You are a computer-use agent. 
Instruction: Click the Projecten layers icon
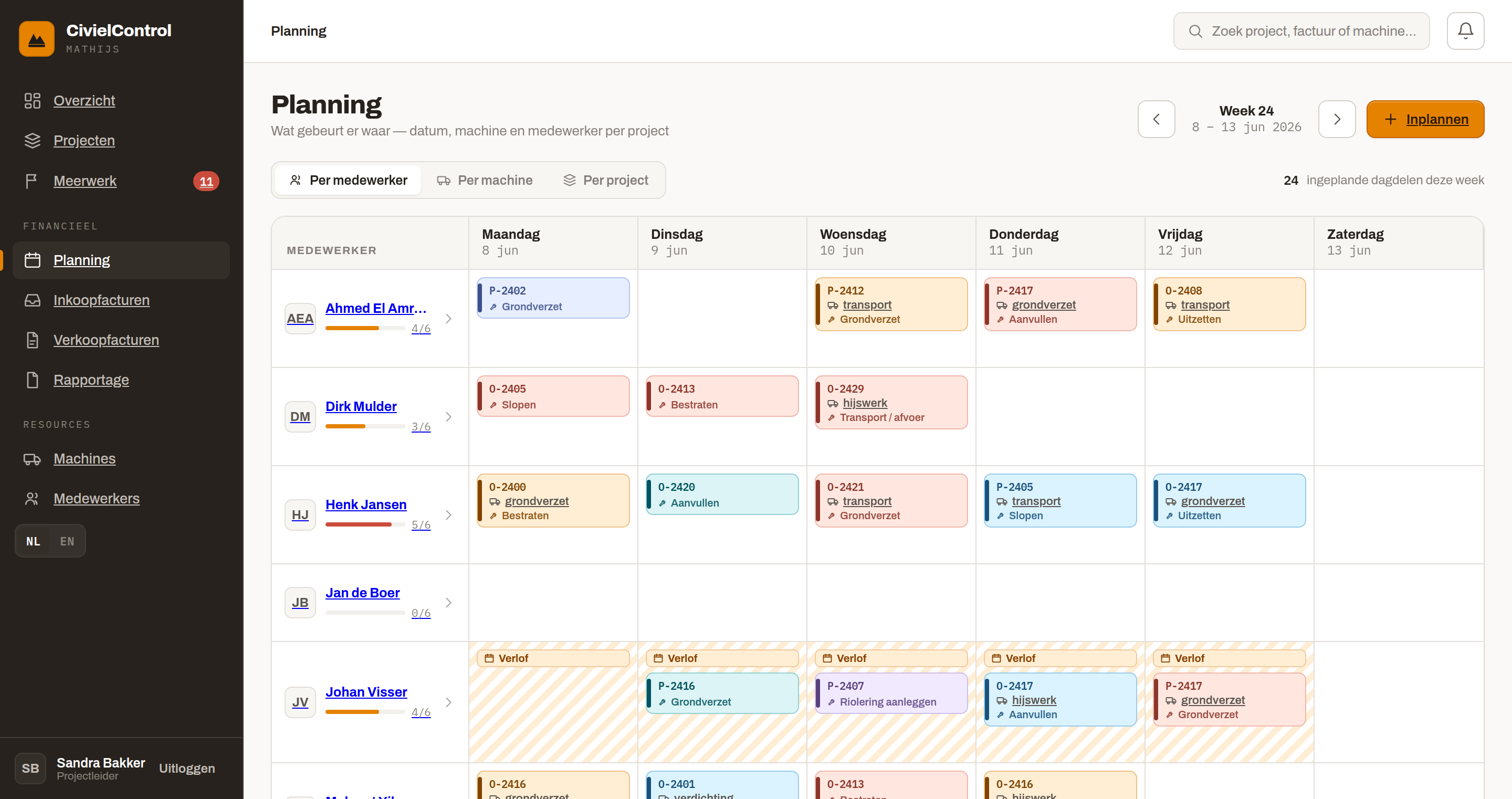click(32, 140)
